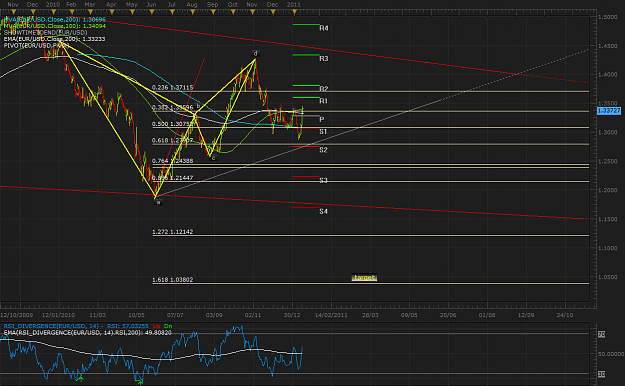Image resolution: width=625 pixels, height=386 pixels.
Task: Select the PIVOT(EUR/USD) indicator label
Action: tap(36, 45)
